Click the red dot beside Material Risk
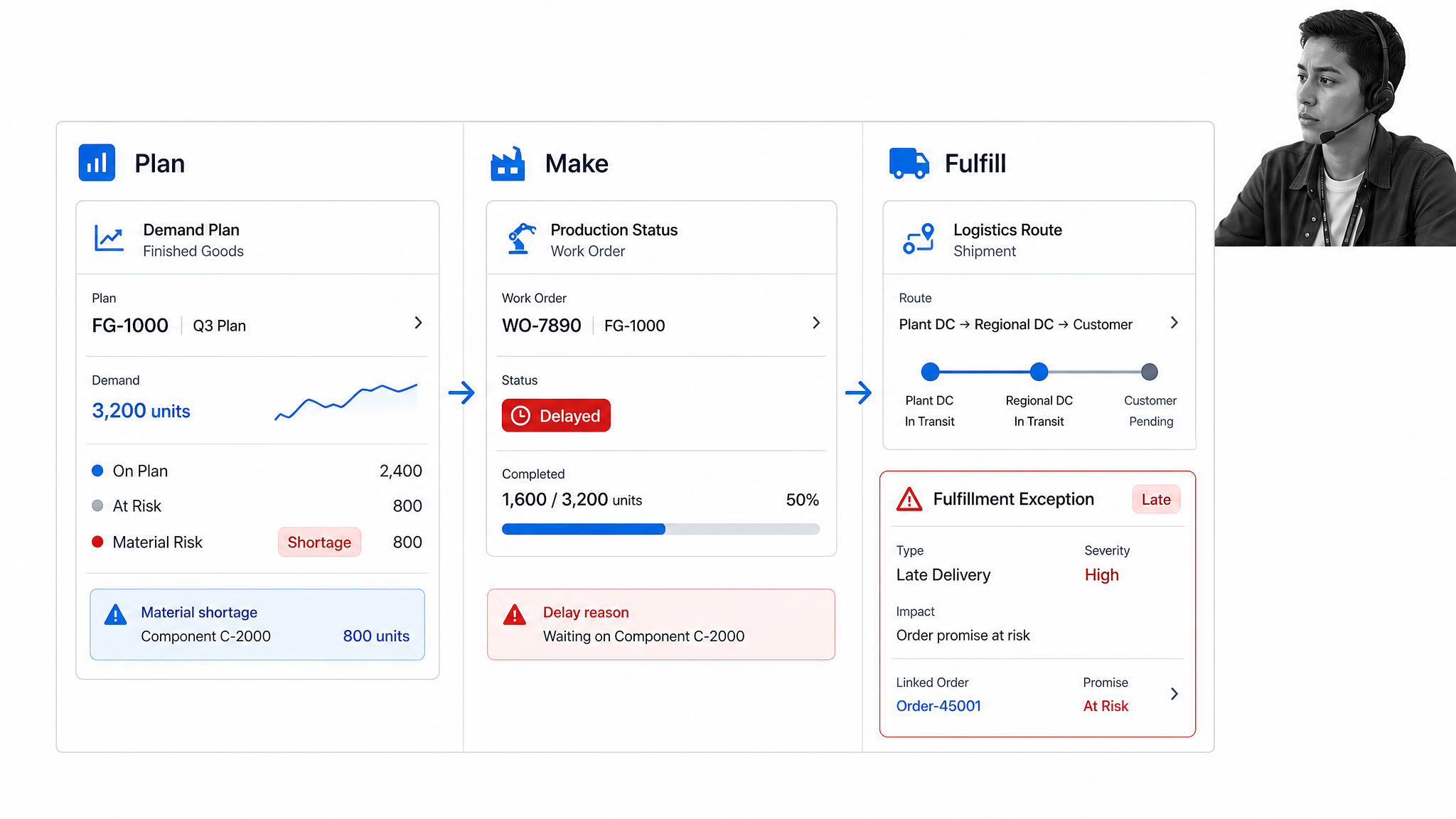This screenshot has height=819, width=1456. [x=97, y=542]
